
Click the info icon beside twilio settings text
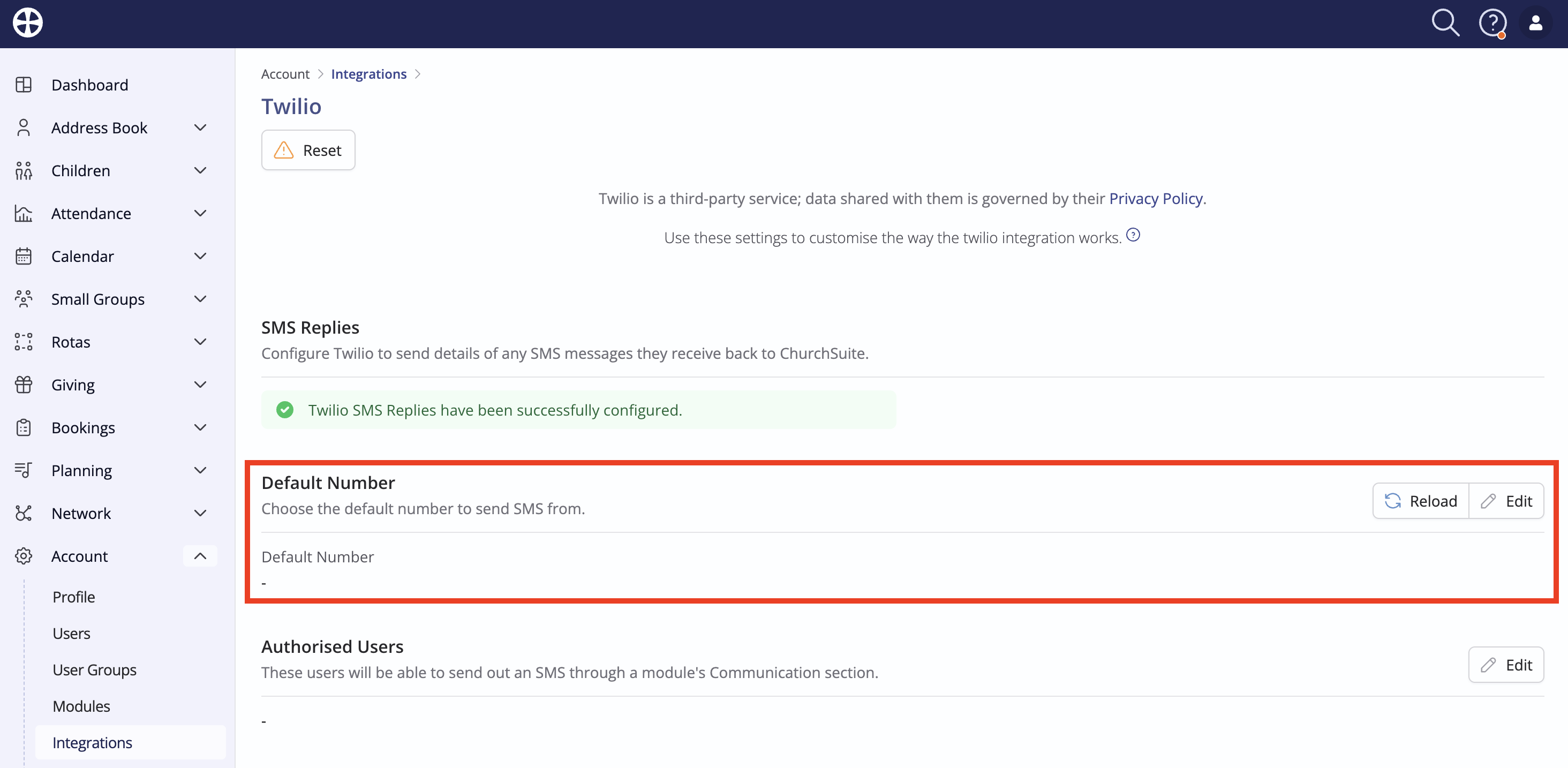pos(1133,235)
